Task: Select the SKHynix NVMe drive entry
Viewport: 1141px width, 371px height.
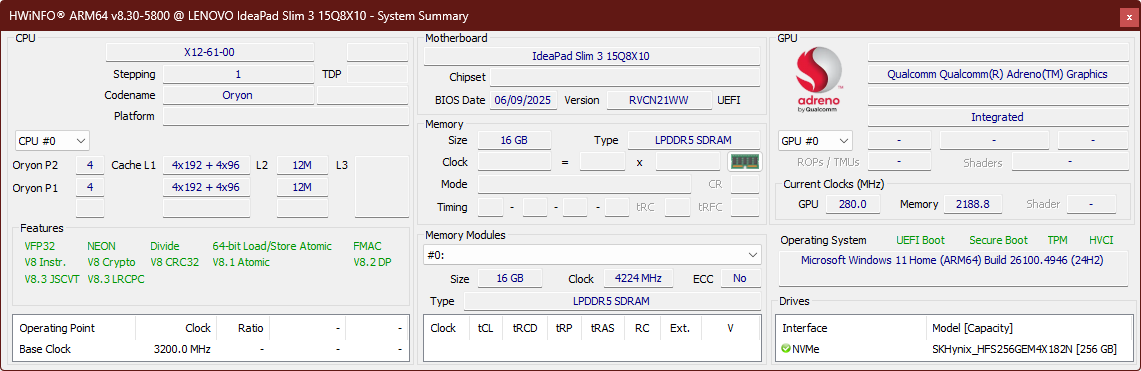Action: 953,349
